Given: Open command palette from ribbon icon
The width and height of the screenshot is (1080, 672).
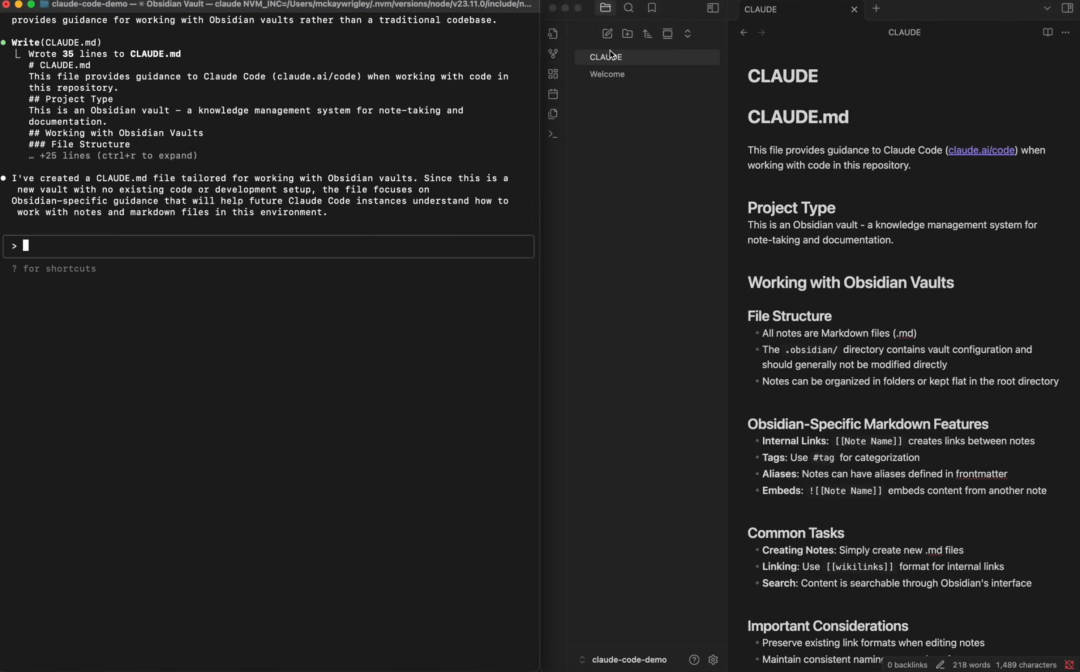Looking at the screenshot, I should coord(553,134).
